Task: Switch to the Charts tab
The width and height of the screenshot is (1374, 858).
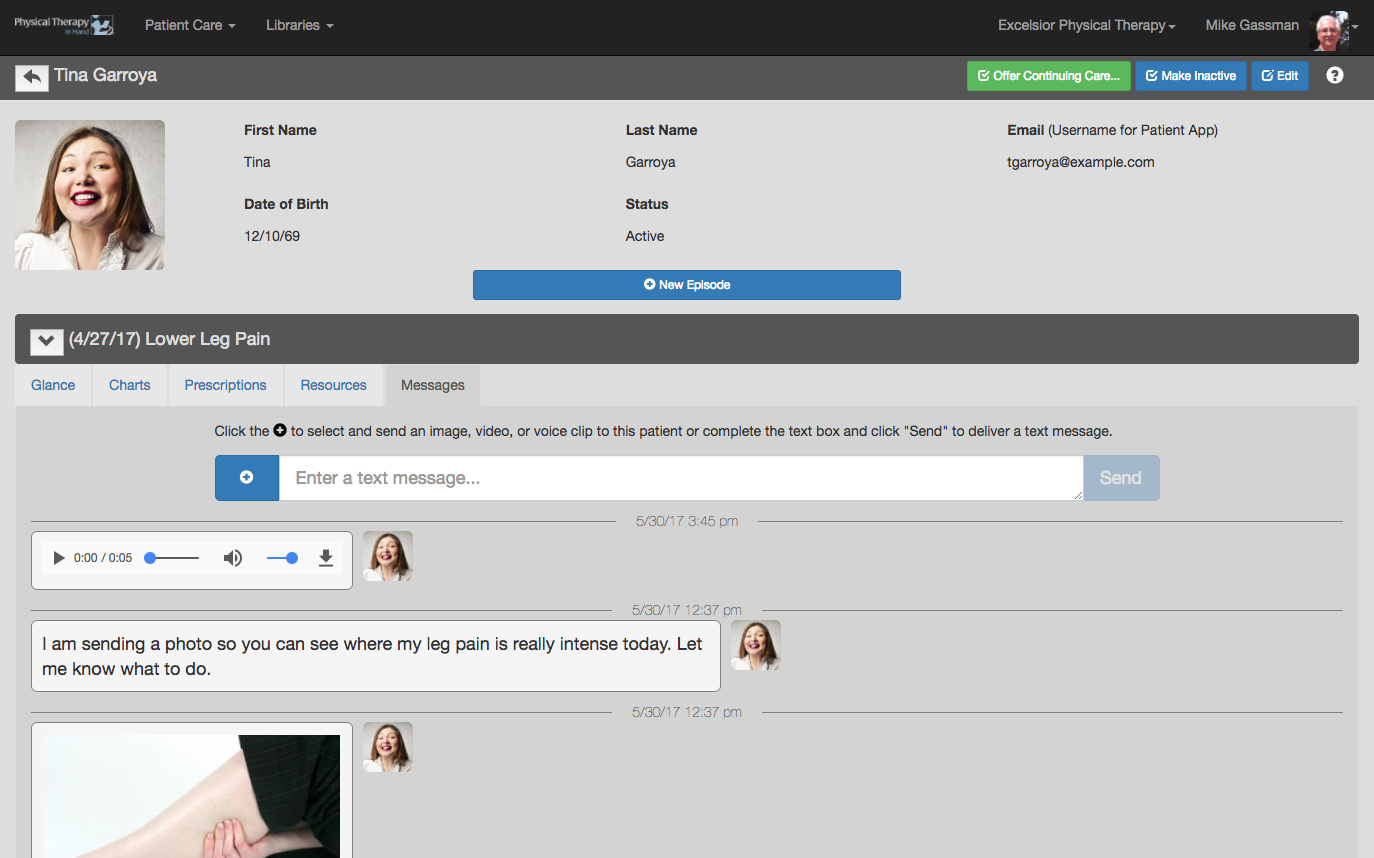Action: (x=130, y=385)
